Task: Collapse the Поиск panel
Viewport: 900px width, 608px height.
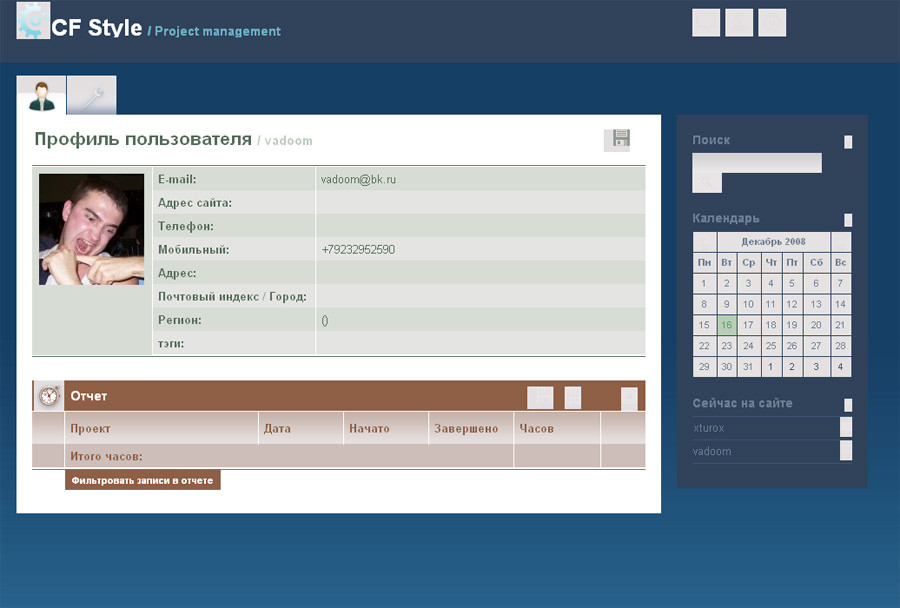Action: tap(848, 142)
